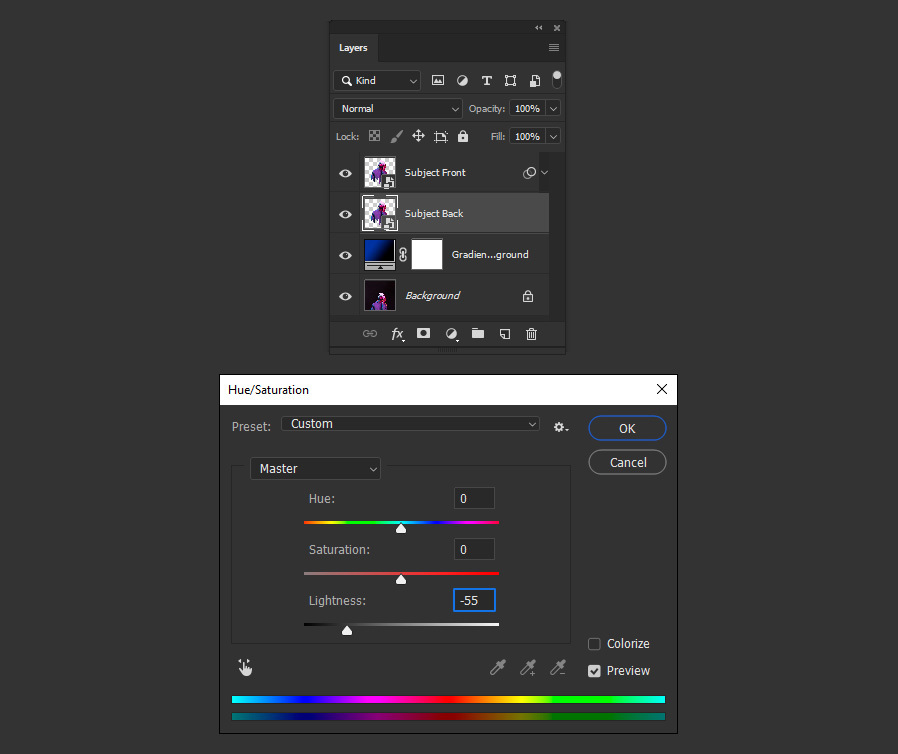Select the Layers tab
This screenshot has width=898, height=754.
click(353, 48)
